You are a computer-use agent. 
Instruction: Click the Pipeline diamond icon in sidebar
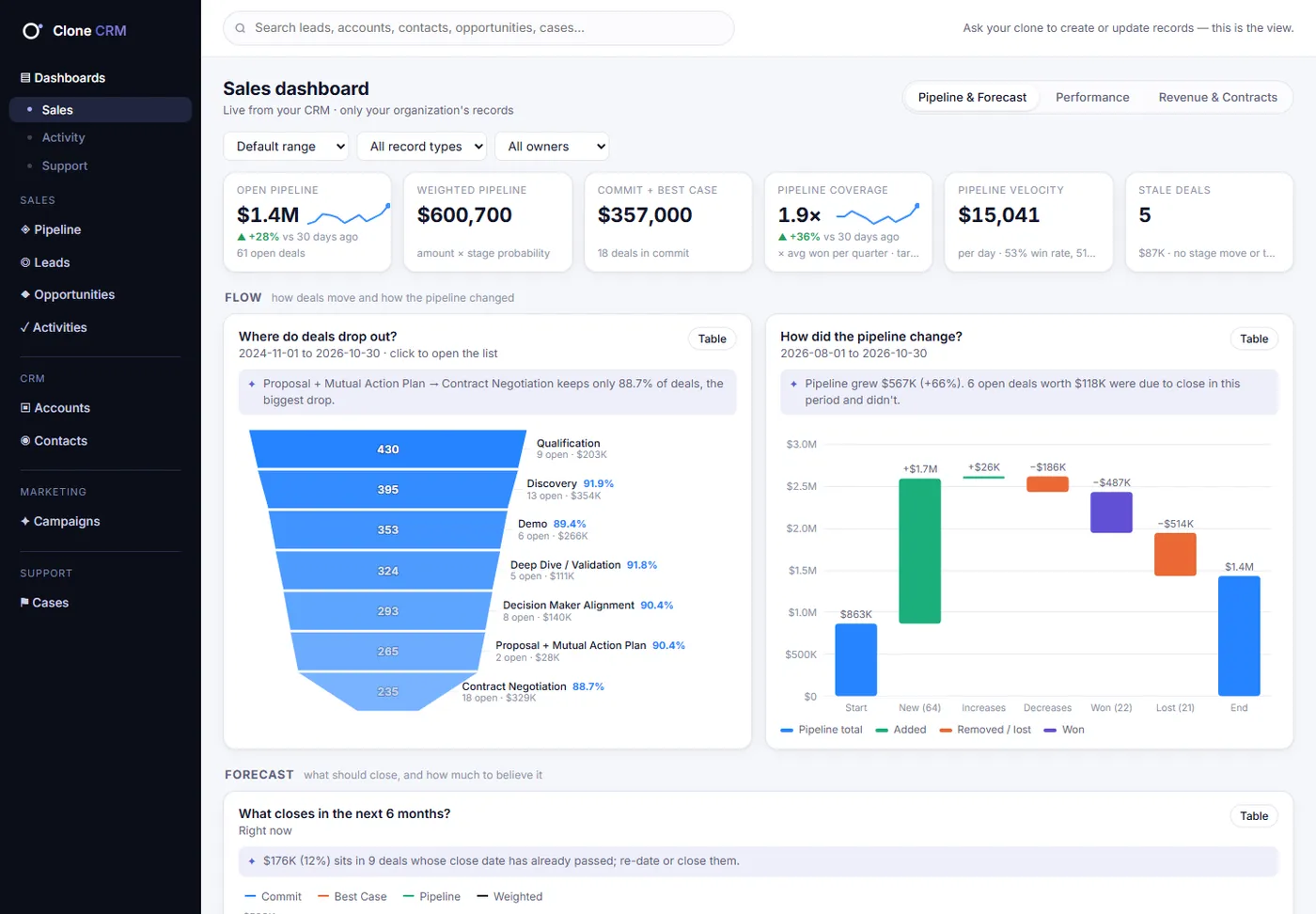coord(25,229)
